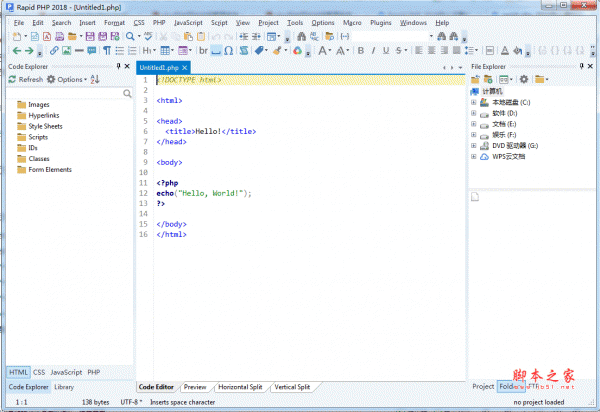The width and height of the screenshot is (600, 412).
Task: Open the Options dropdown in Code Explorer
Action: click(70, 79)
